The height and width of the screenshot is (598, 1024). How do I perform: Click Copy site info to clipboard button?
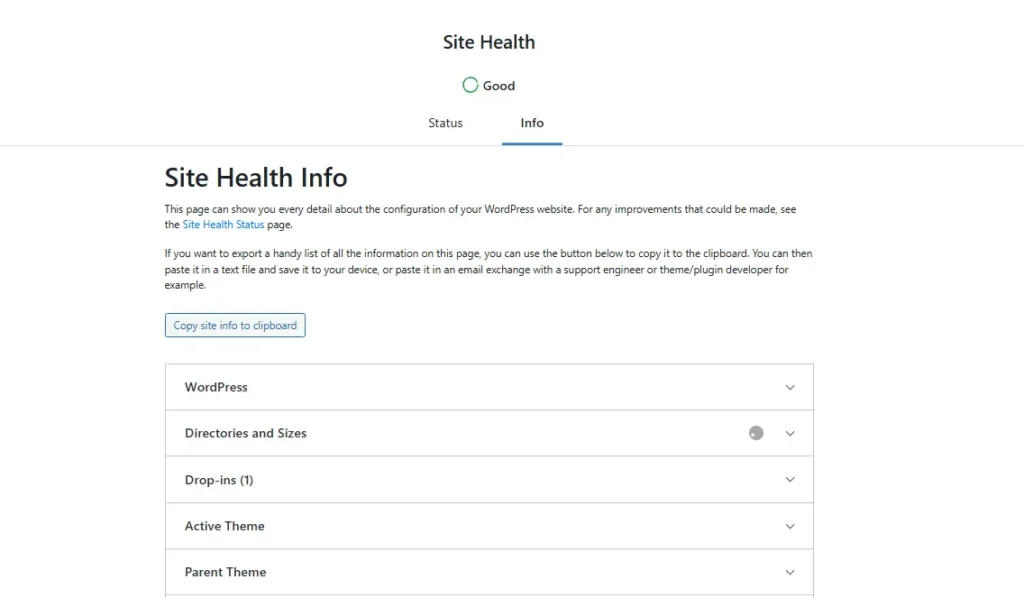click(235, 325)
